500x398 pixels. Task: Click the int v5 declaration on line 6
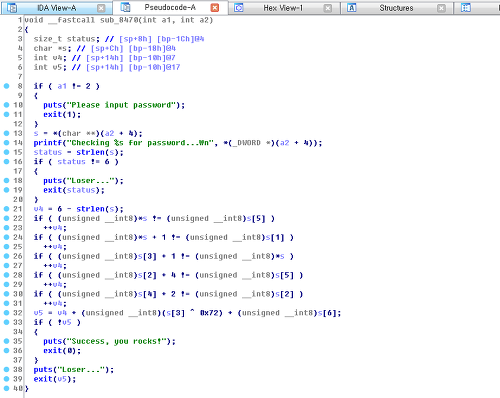click(x=50, y=67)
